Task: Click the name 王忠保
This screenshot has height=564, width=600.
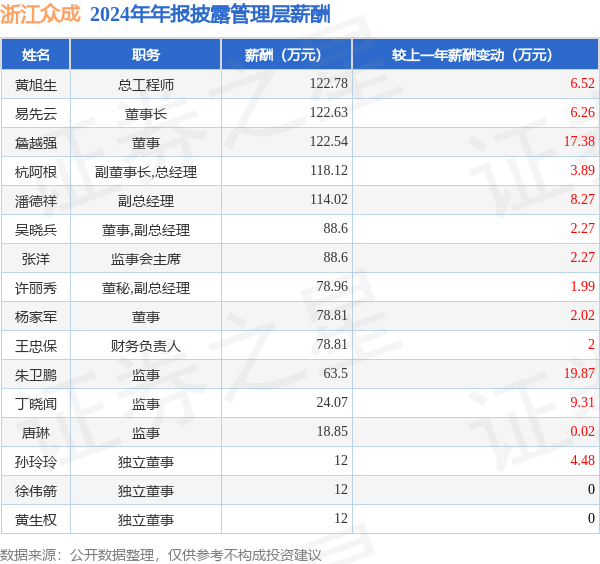Action: [36, 346]
